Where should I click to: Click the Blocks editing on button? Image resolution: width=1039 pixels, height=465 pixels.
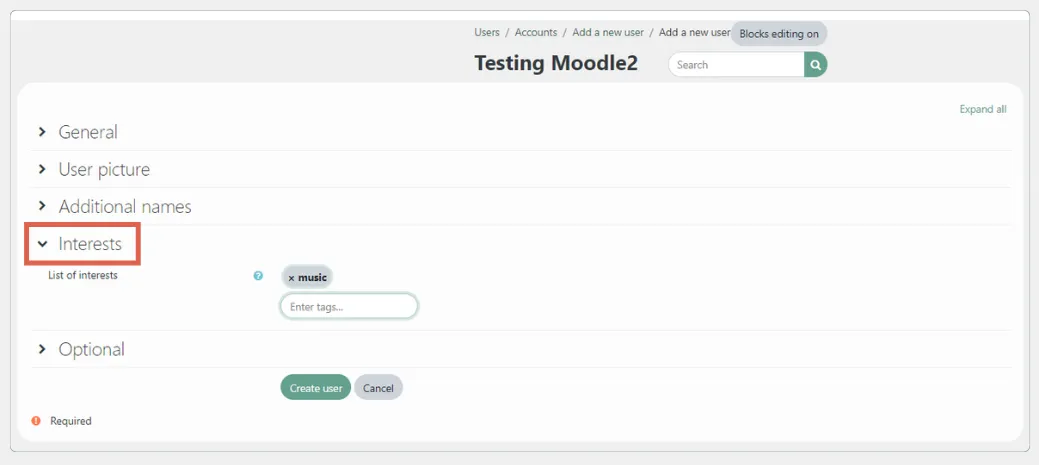click(779, 34)
